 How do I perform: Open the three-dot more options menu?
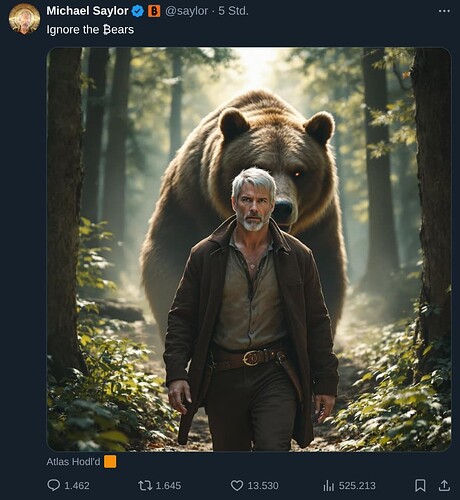[x=444, y=11]
